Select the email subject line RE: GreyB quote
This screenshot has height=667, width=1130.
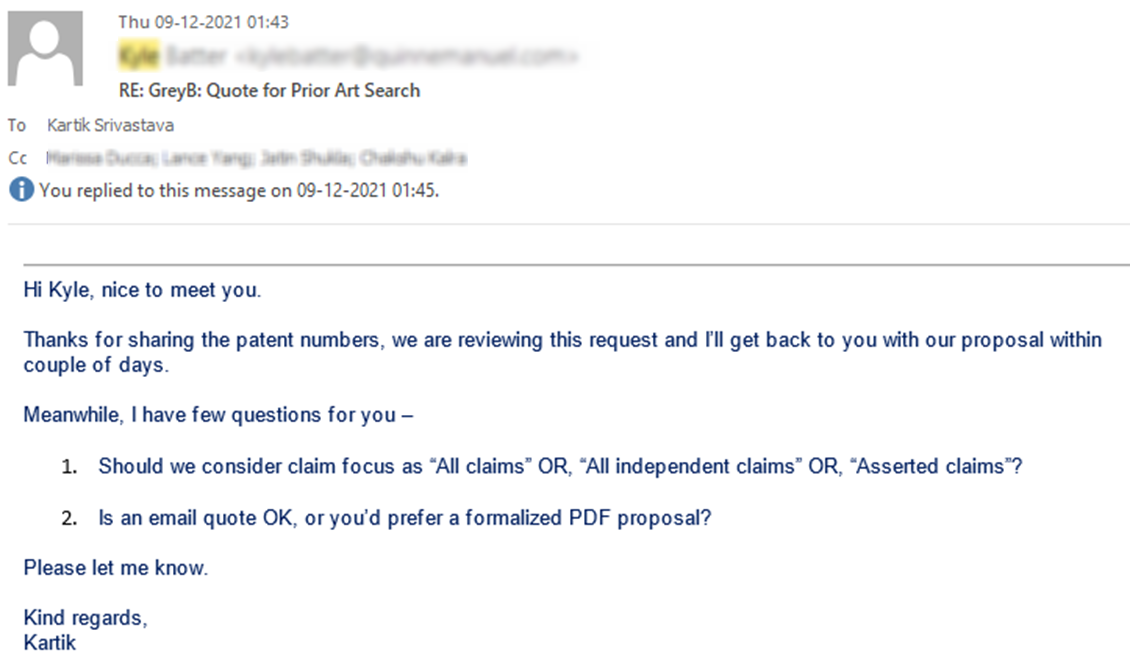pyautogui.click(x=270, y=91)
